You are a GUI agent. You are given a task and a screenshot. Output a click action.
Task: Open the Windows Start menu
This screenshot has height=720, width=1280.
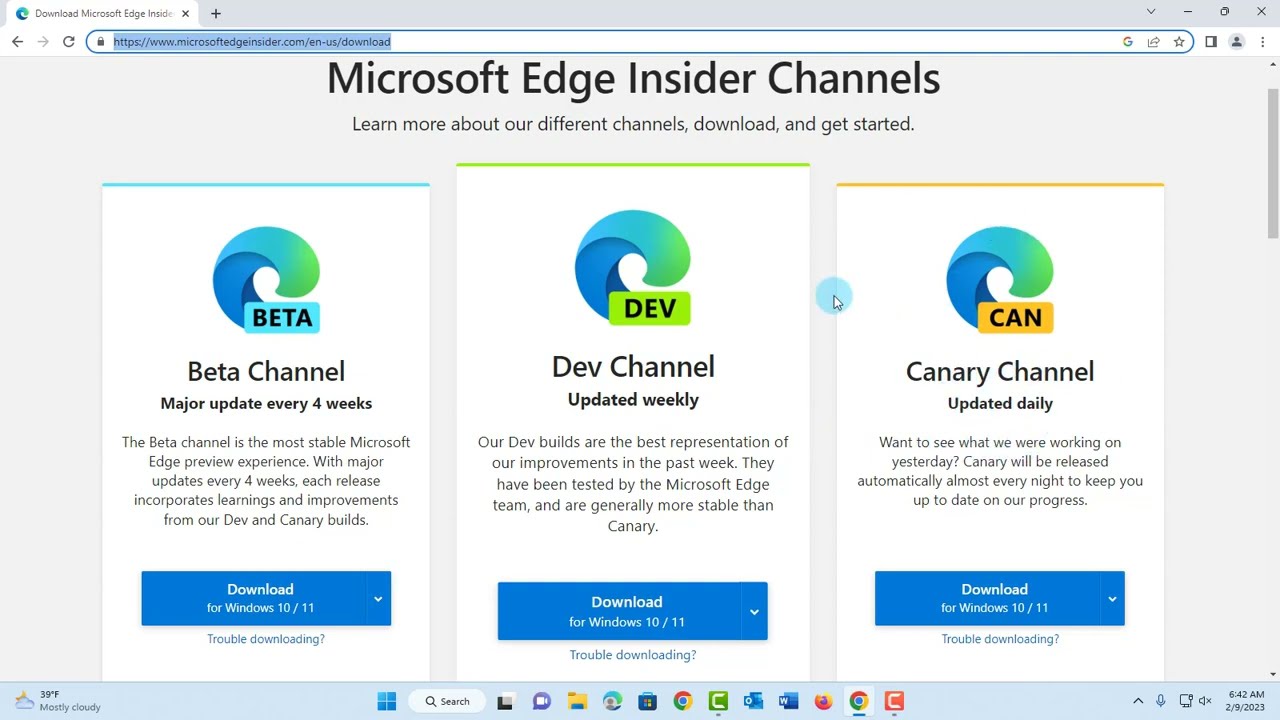tap(387, 701)
